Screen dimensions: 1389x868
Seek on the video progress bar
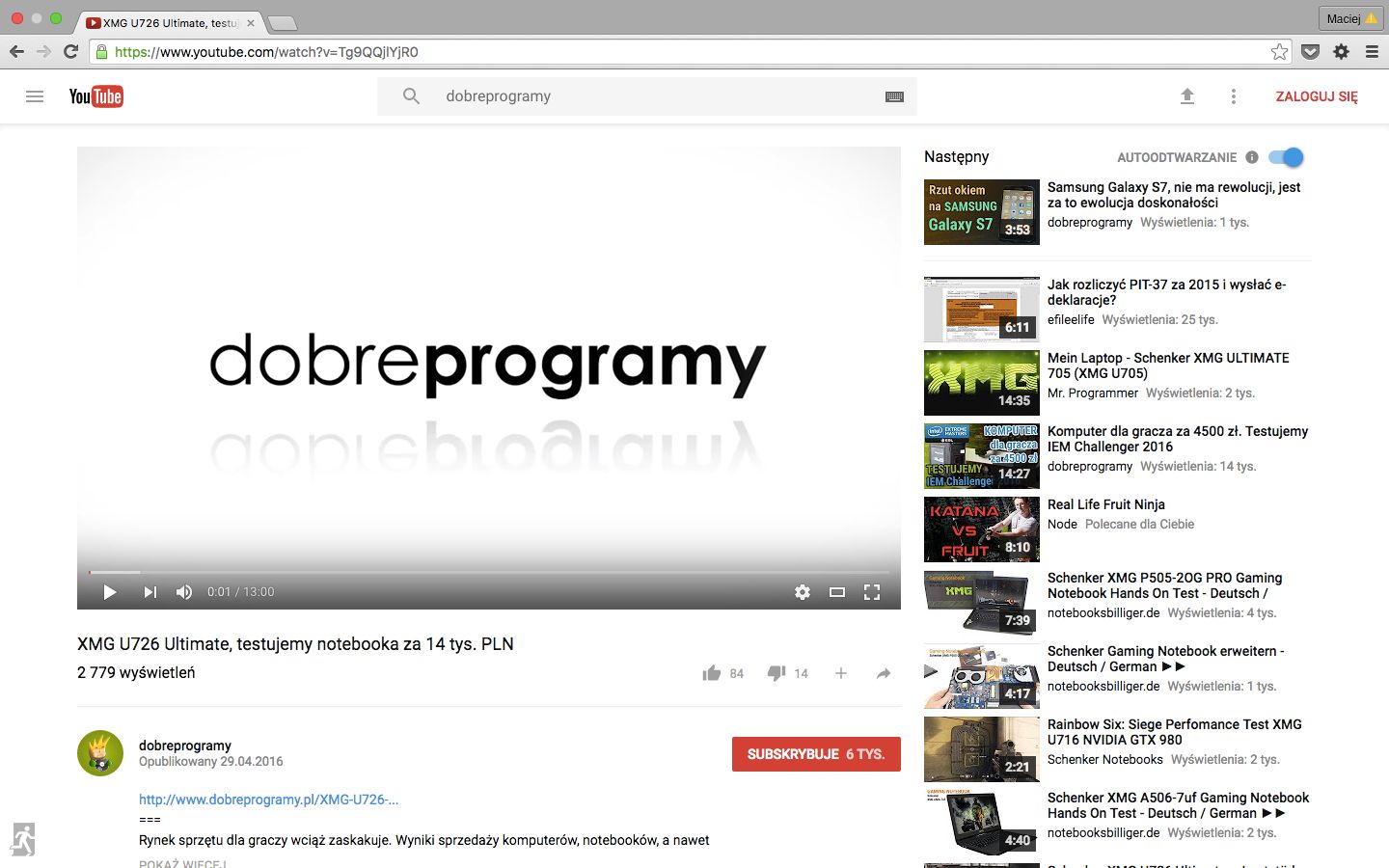489,573
